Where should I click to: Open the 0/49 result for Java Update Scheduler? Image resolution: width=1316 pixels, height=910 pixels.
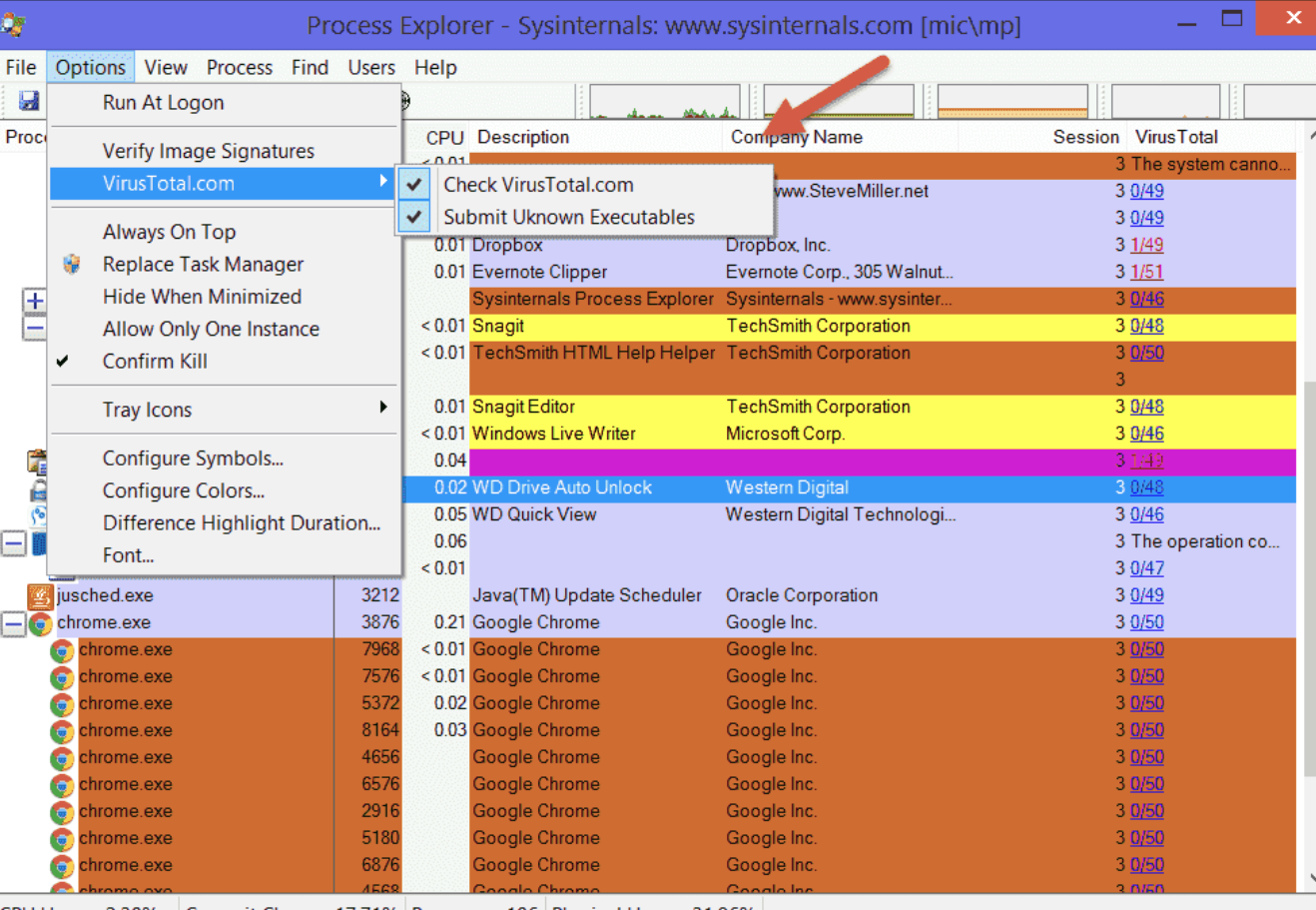pos(1146,595)
